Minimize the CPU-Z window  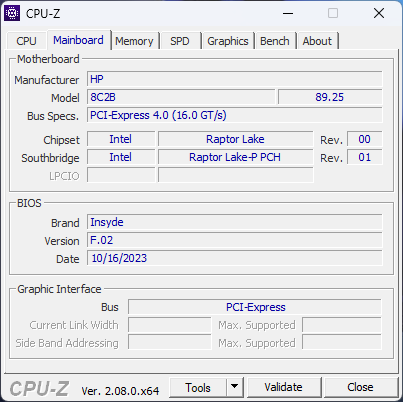coord(288,13)
